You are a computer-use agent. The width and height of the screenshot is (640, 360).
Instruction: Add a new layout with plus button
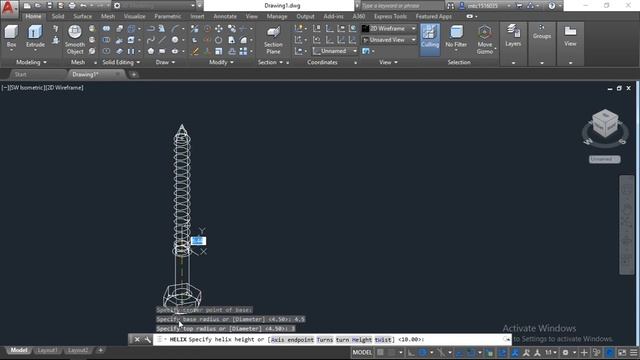pyautogui.click(x=100, y=350)
